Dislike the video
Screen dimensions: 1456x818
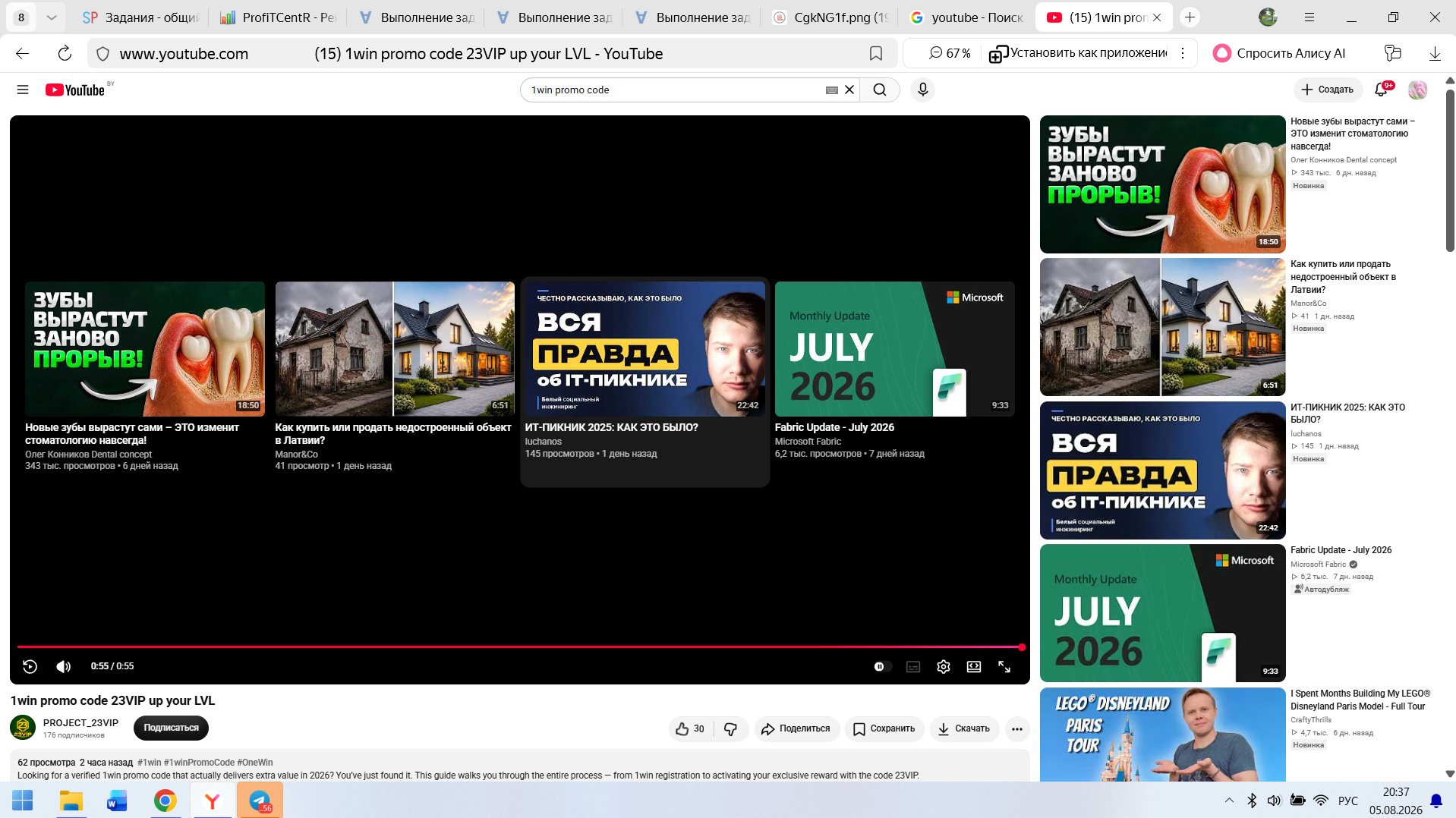(x=730, y=728)
